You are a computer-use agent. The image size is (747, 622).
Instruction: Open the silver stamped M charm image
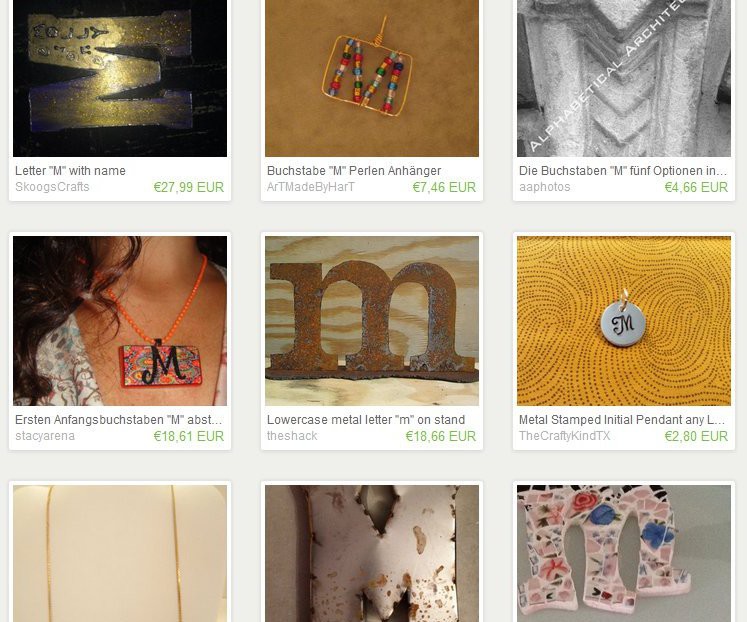[624, 321]
